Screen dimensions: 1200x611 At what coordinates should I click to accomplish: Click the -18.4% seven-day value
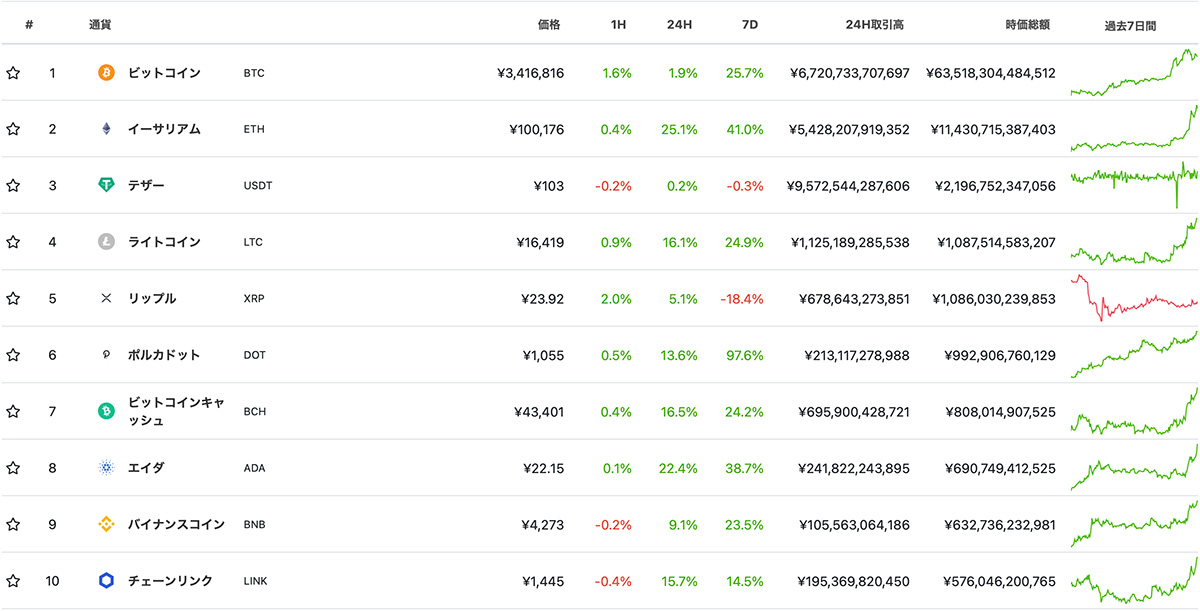[742, 298]
